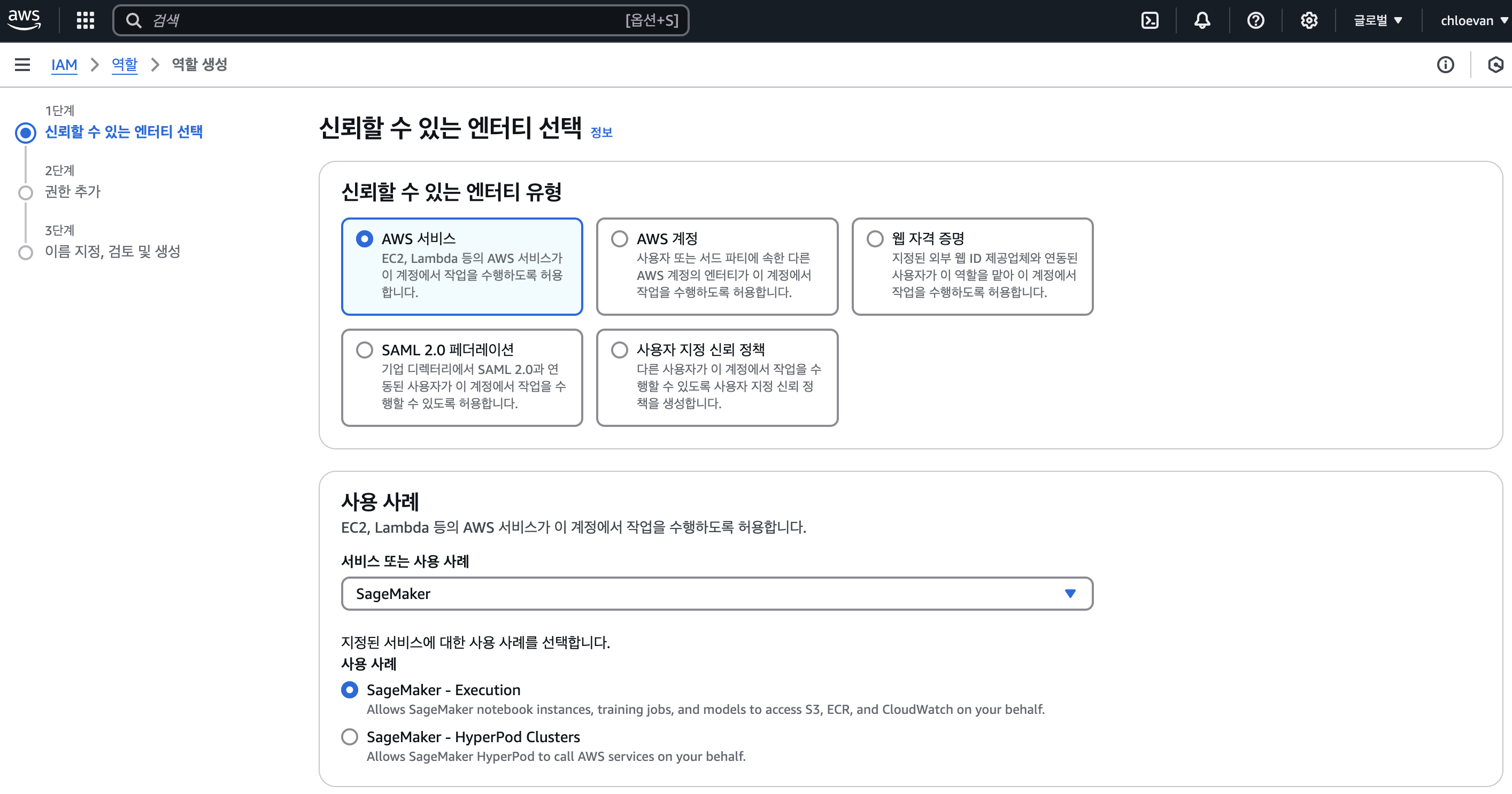This screenshot has width=1512, height=794.
Task: Go to IAM breadcrumb link
Action: pyautogui.click(x=64, y=65)
